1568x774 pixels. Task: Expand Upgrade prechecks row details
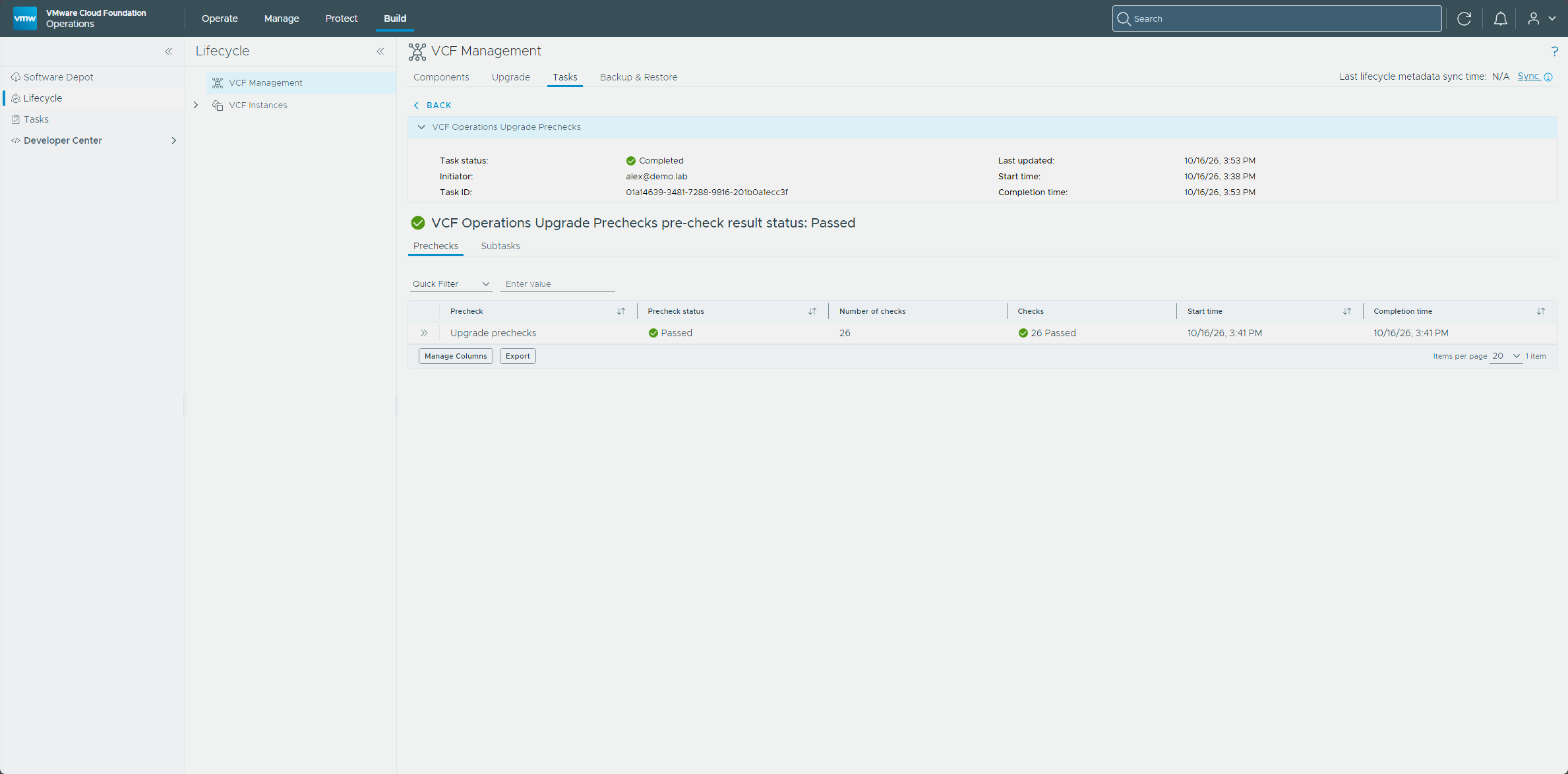[424, 333]
